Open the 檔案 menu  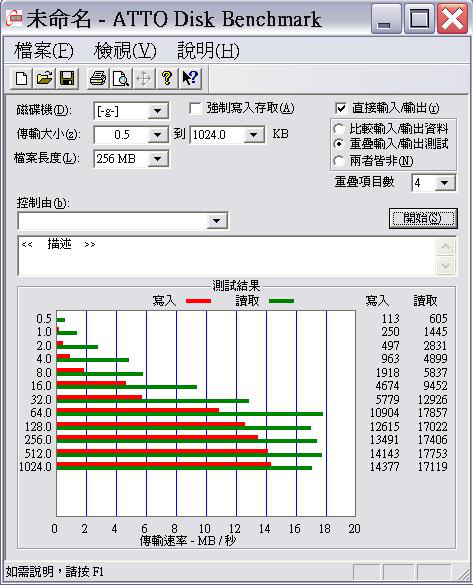[44, 51]
